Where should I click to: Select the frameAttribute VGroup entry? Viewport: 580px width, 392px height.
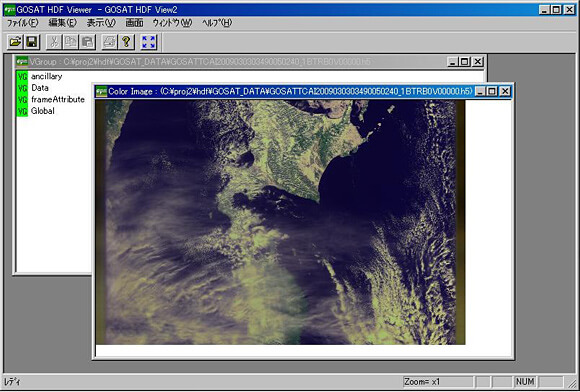(x=58, y=99)
